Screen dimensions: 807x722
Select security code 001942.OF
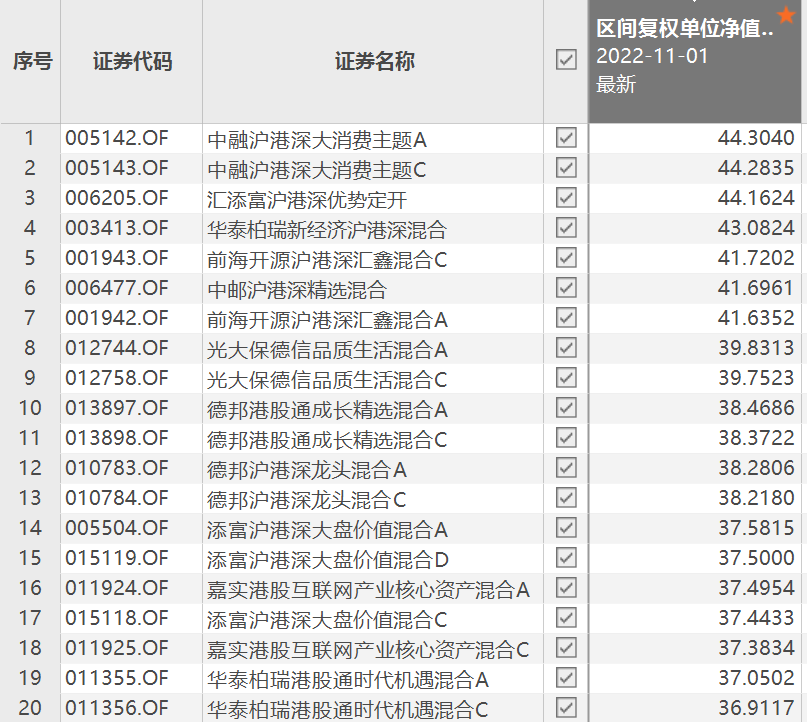(x=117, y=318)
